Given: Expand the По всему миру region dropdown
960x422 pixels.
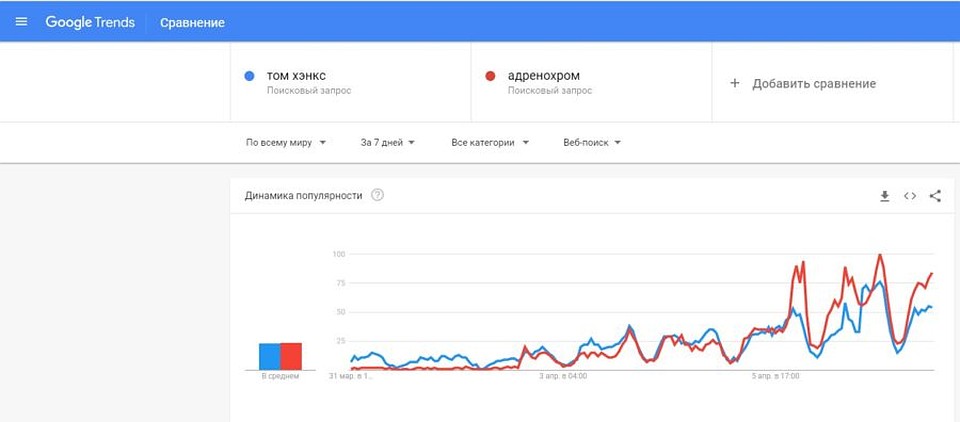Looking at the screenshot, I should [x=285, y=143].
